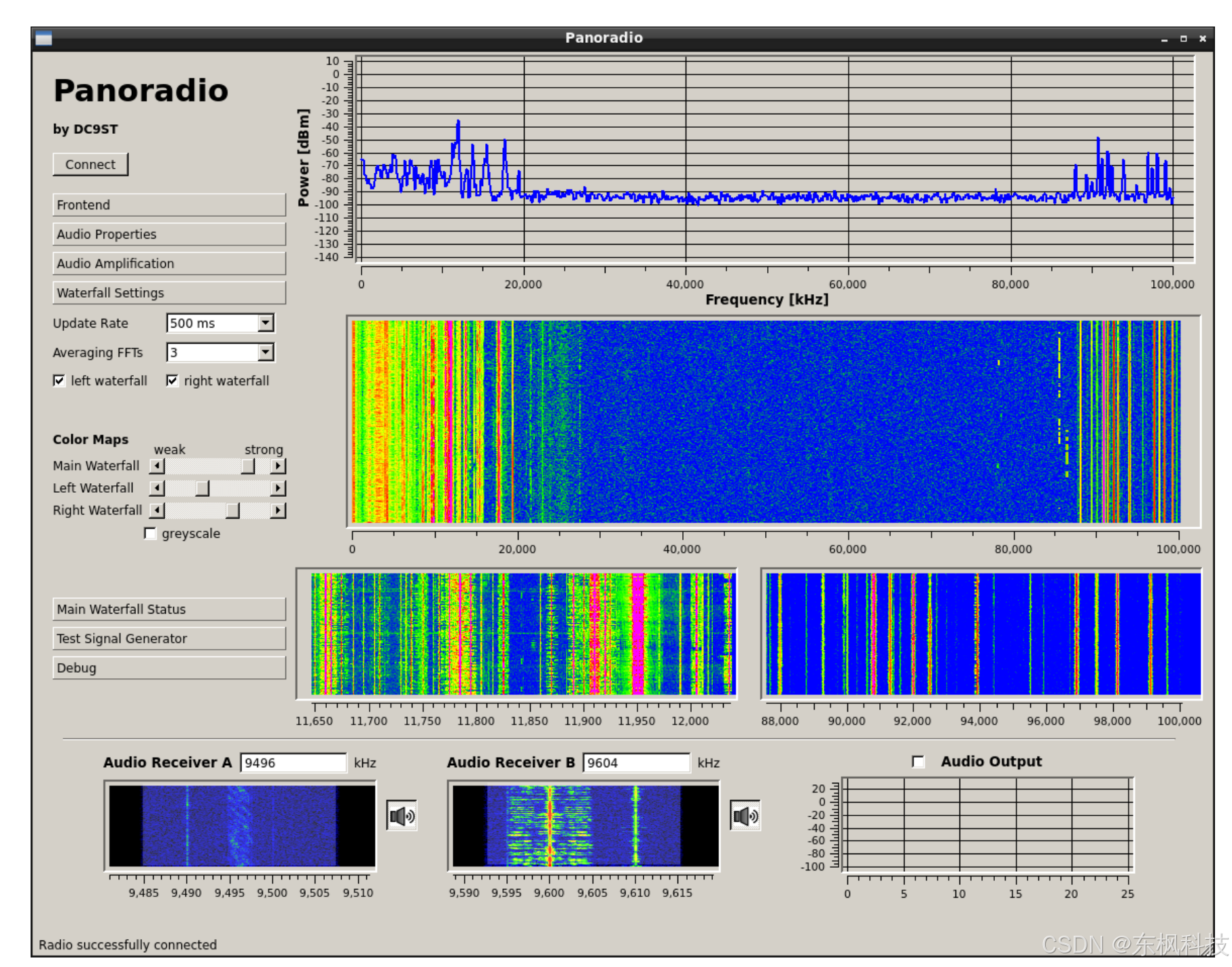Screen dimensions: 1232x967
Task: Click the Audio Receiver A frequency field
Action: click(x=294, y=763)
